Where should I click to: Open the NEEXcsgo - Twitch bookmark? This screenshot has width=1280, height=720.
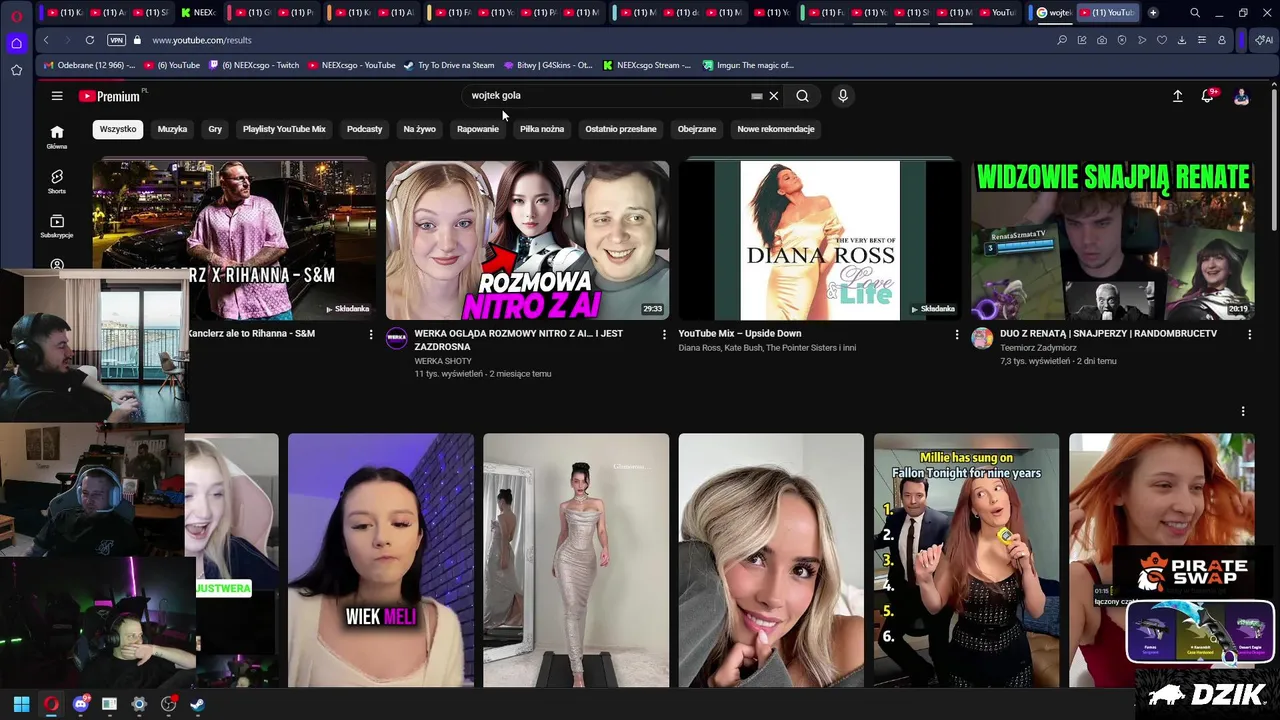pyautogui.click(x=254, y=65)
